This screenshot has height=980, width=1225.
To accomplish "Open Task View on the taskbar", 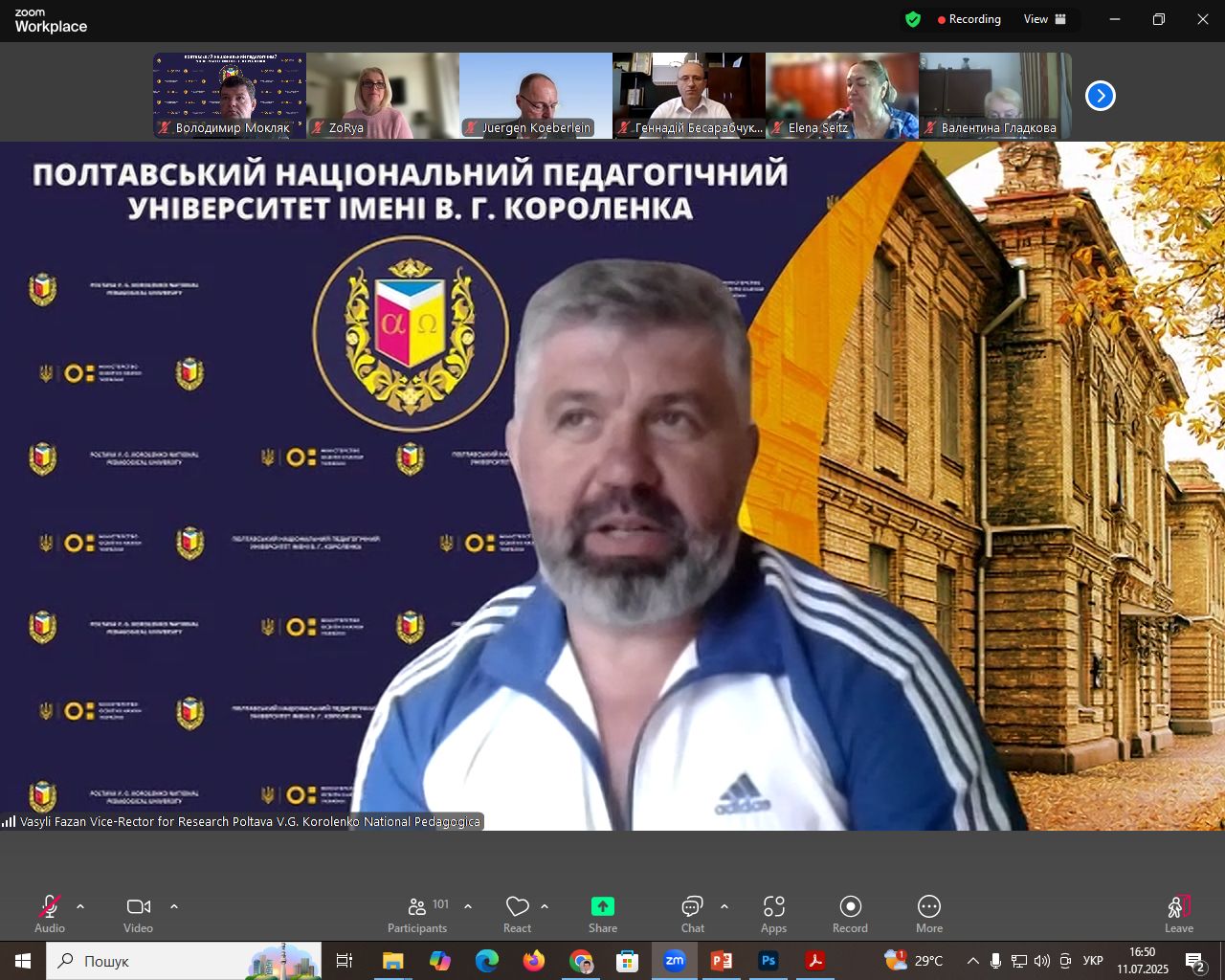I will (x=345, y=961).
